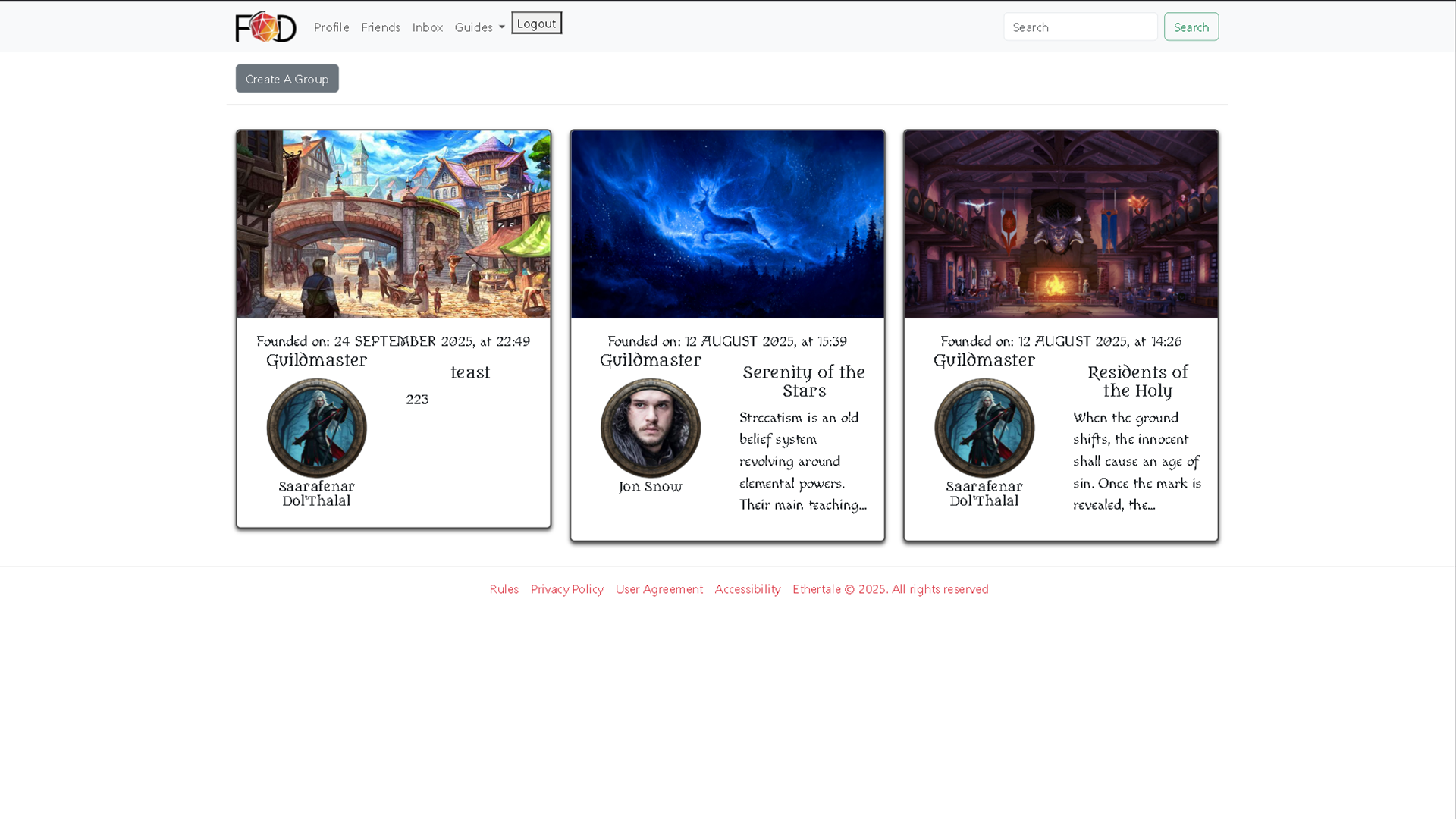Open the teast guild banner image
The height and width of the screenshot is (819, 1456).
coord(393,224)
